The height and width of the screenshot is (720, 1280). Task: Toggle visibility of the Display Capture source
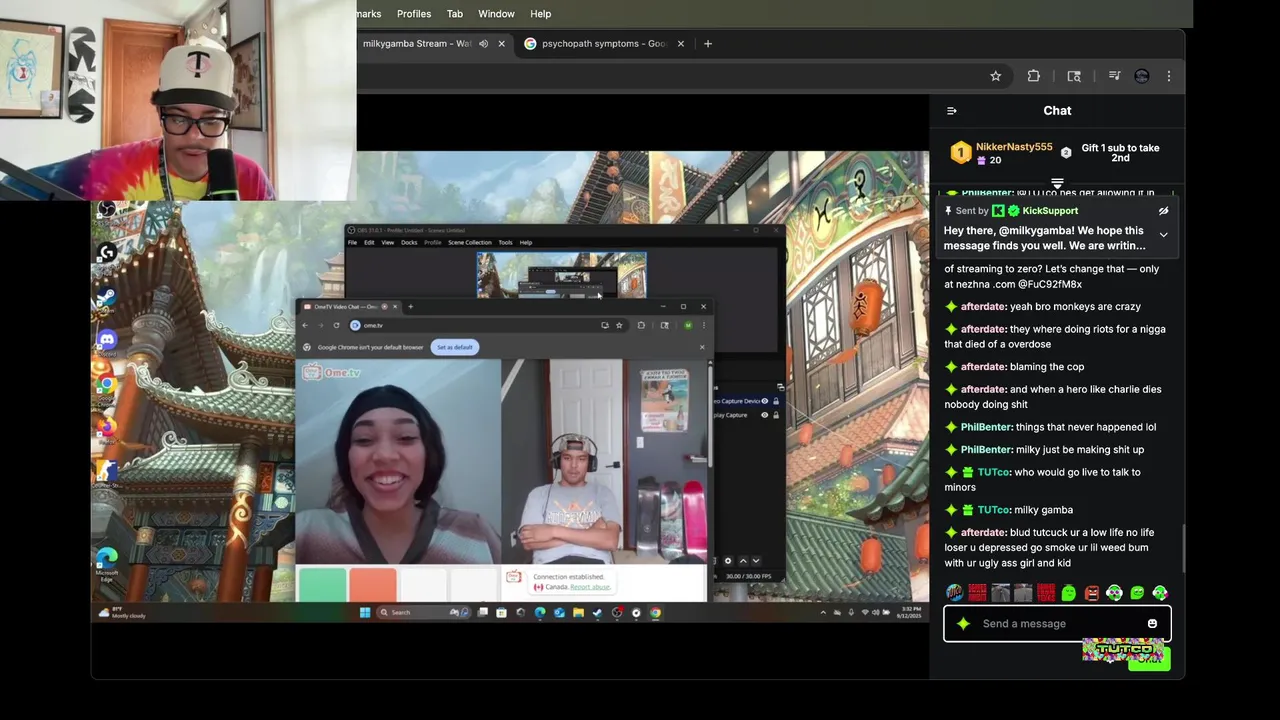point(765,415)
